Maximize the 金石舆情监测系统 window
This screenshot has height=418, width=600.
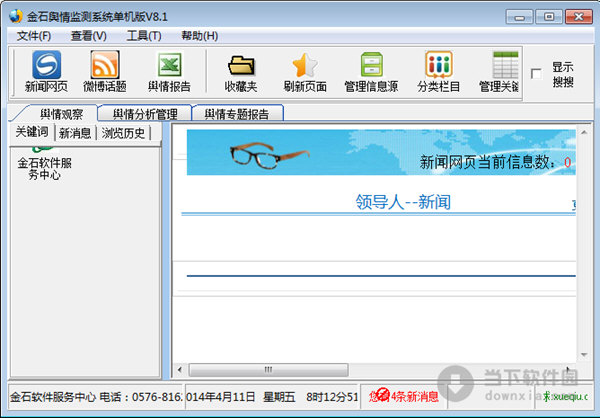(x=549, y=17)
